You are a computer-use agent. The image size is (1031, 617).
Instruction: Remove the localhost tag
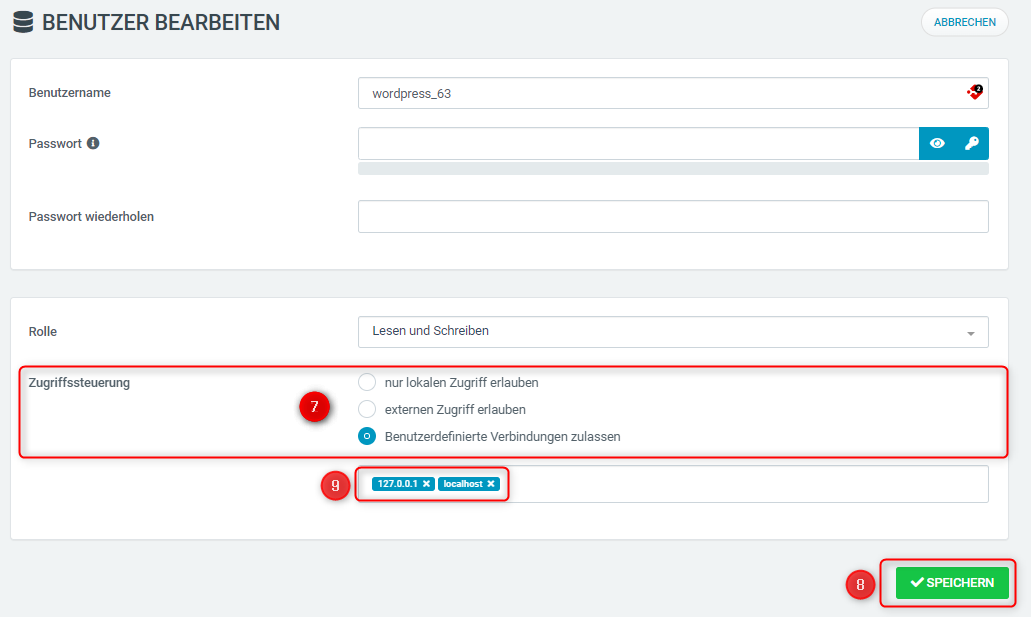(x=491, y=483)
